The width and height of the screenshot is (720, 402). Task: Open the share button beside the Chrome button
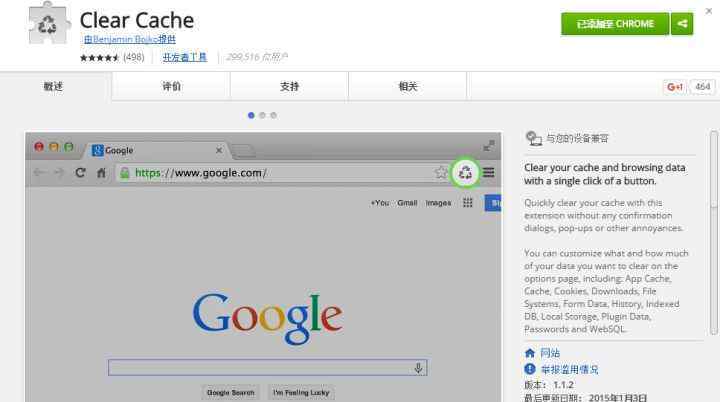pos(682,23)
